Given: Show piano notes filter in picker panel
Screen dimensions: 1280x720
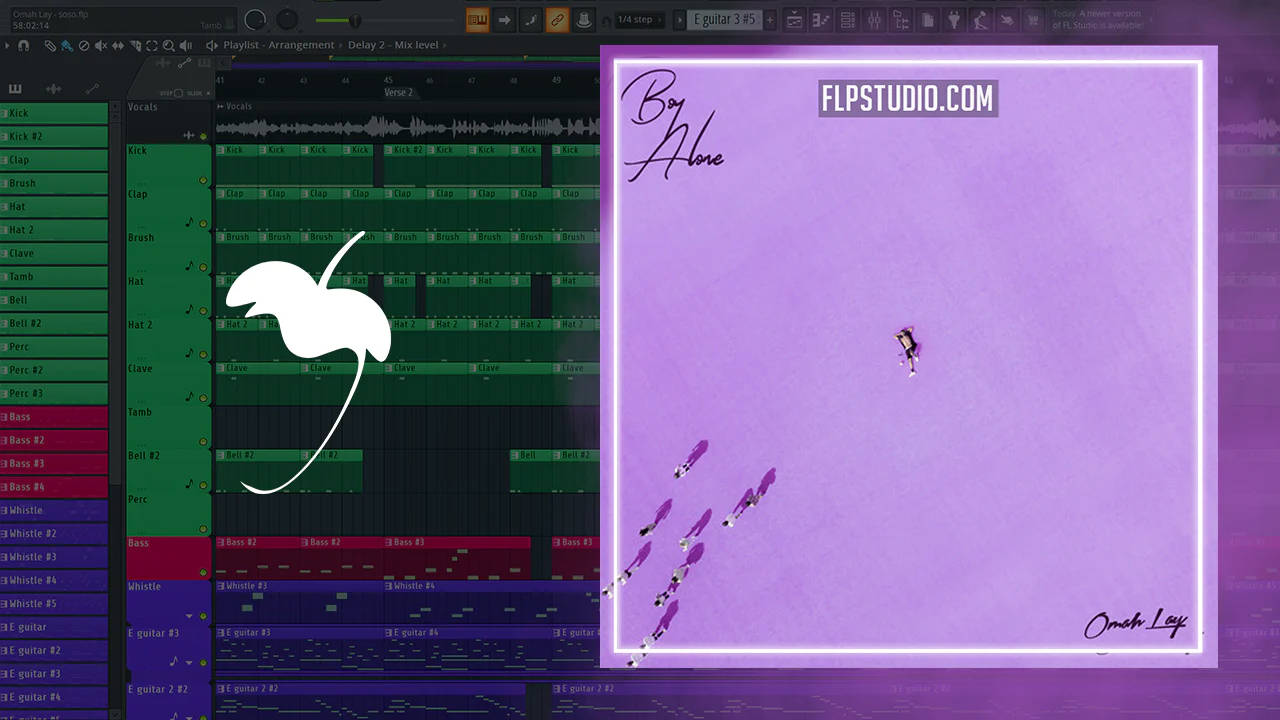Looking at the screenshot, I should tap(15, 89).
